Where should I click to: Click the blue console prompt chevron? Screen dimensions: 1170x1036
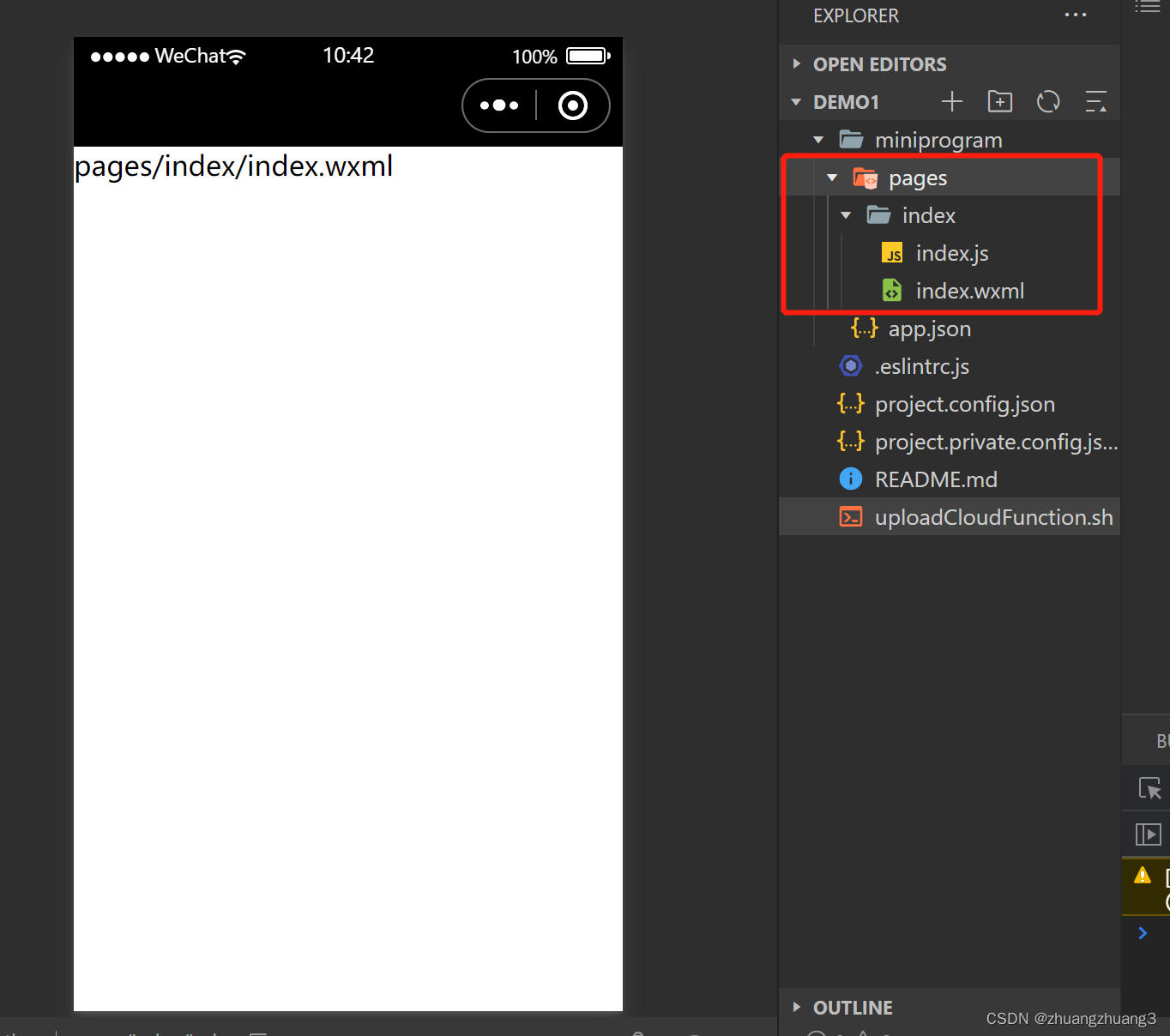coord(1143,933)
